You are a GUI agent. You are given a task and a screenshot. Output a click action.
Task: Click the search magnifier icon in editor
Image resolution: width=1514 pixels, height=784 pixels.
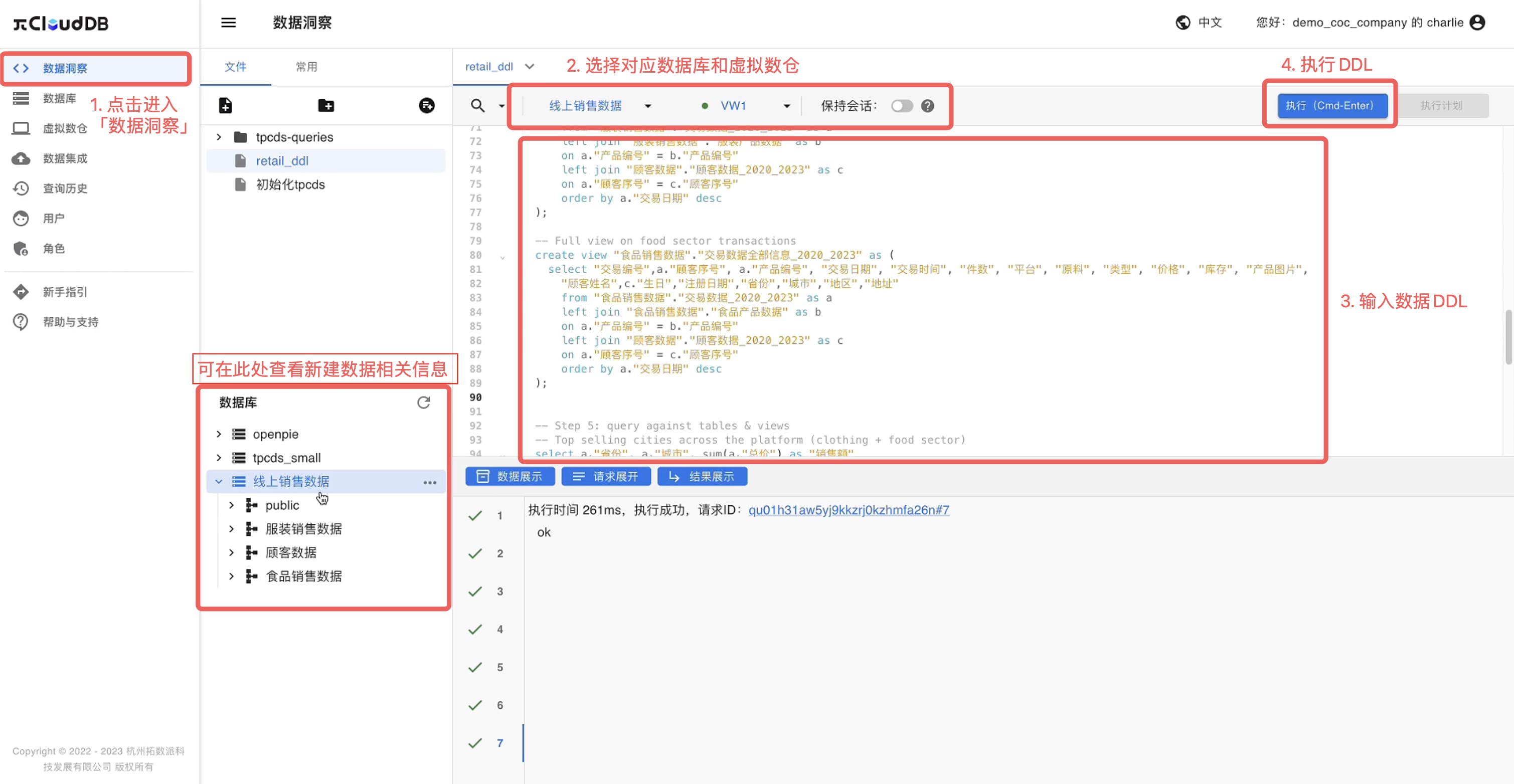[477, 106]
